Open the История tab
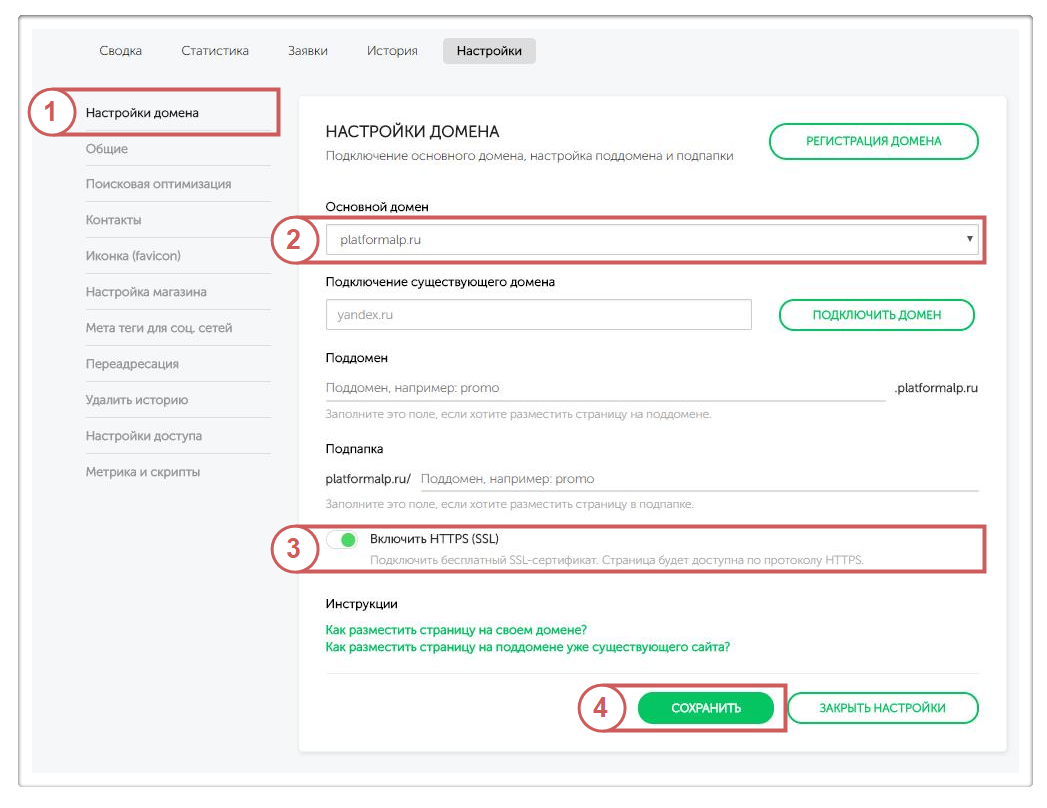This screenshot has height=808, width=1047. [x=392, y=51]
